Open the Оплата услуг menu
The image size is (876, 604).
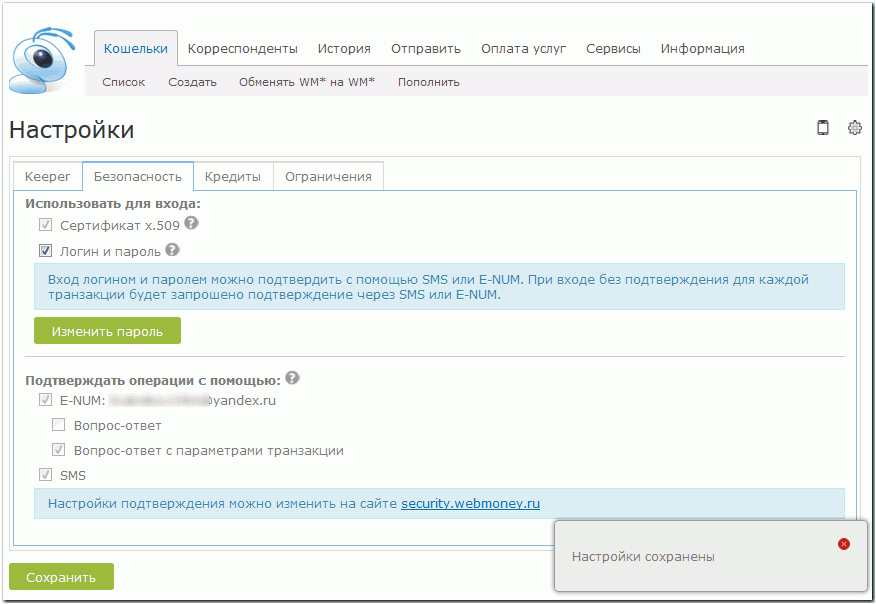(x=523, y=48)
